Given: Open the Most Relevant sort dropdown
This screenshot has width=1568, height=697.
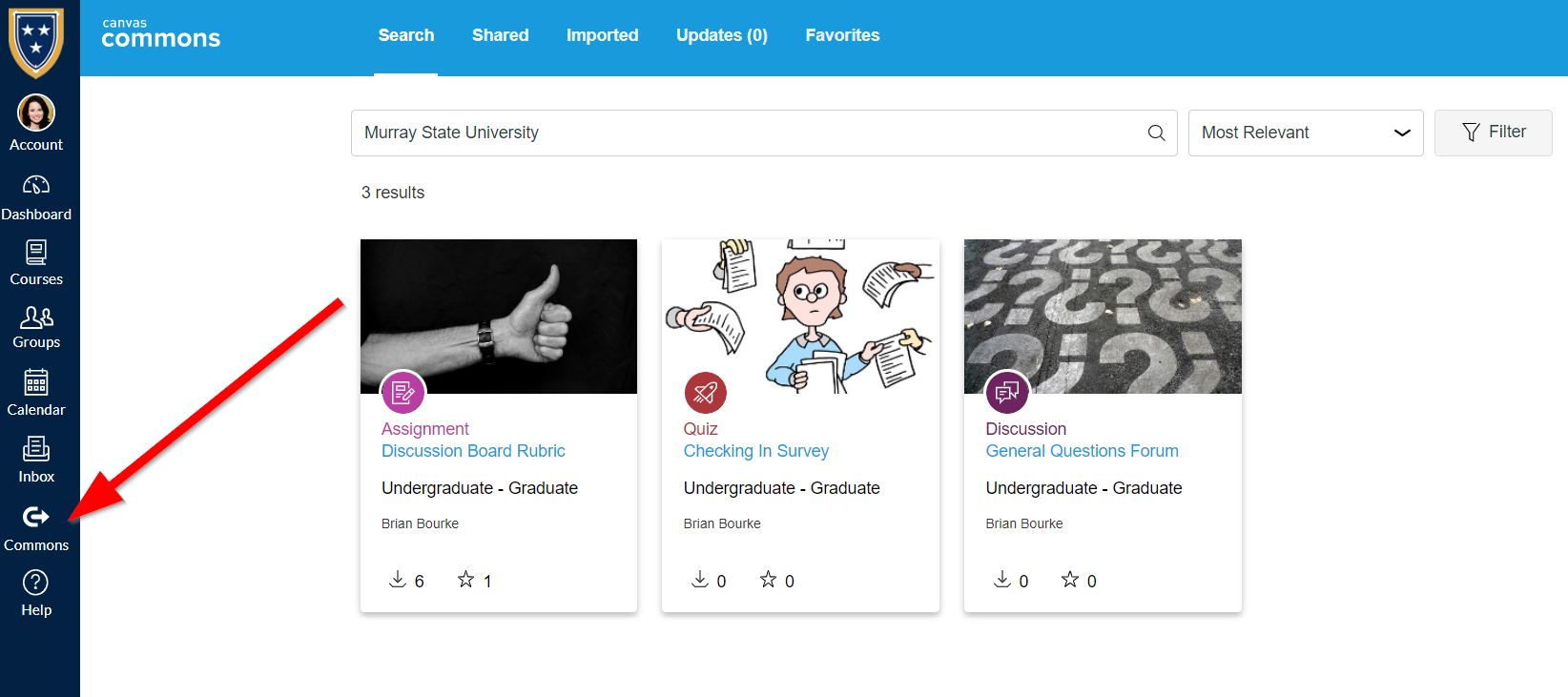Looking at the screenshot, I should (1306, 133).
